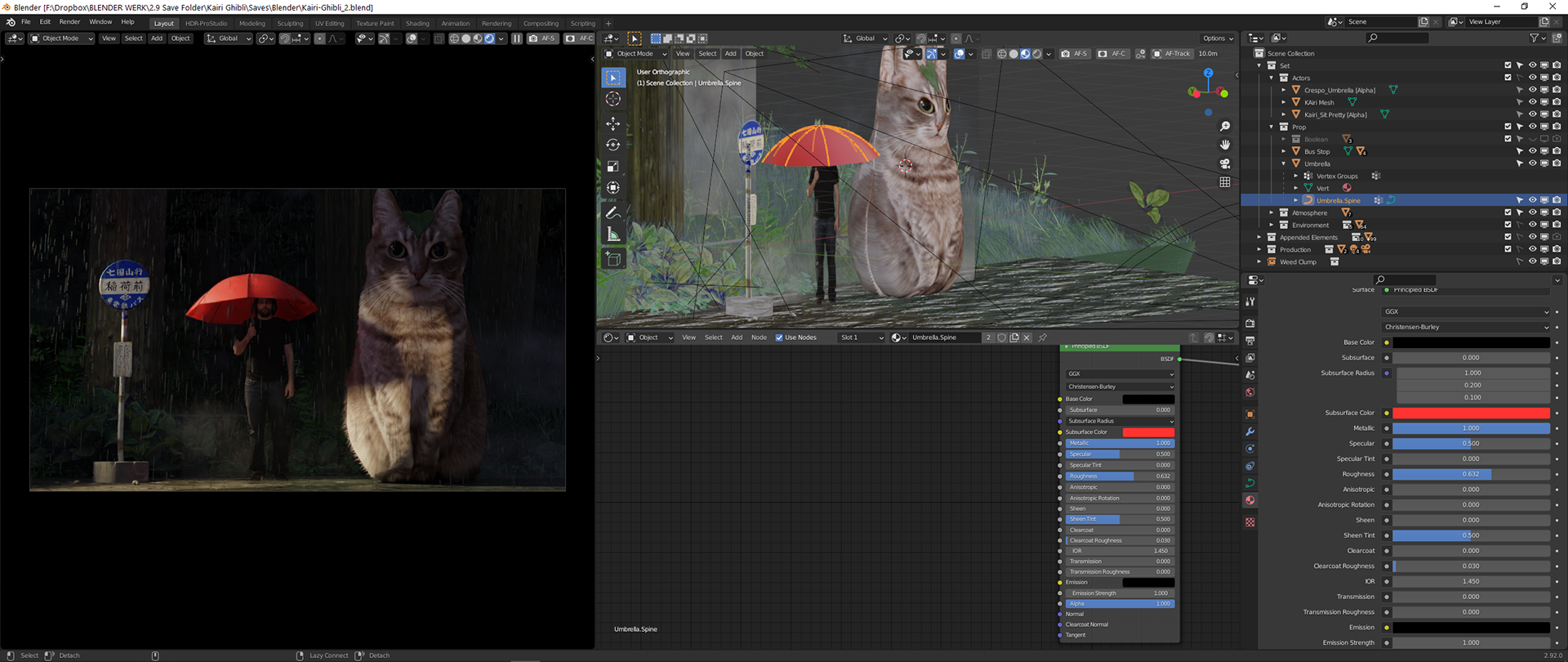Viewport: 1568px width, 662px height.
Task: Click the red Subsurface Color swatch in properties
Action: [x=1471, y=413]
